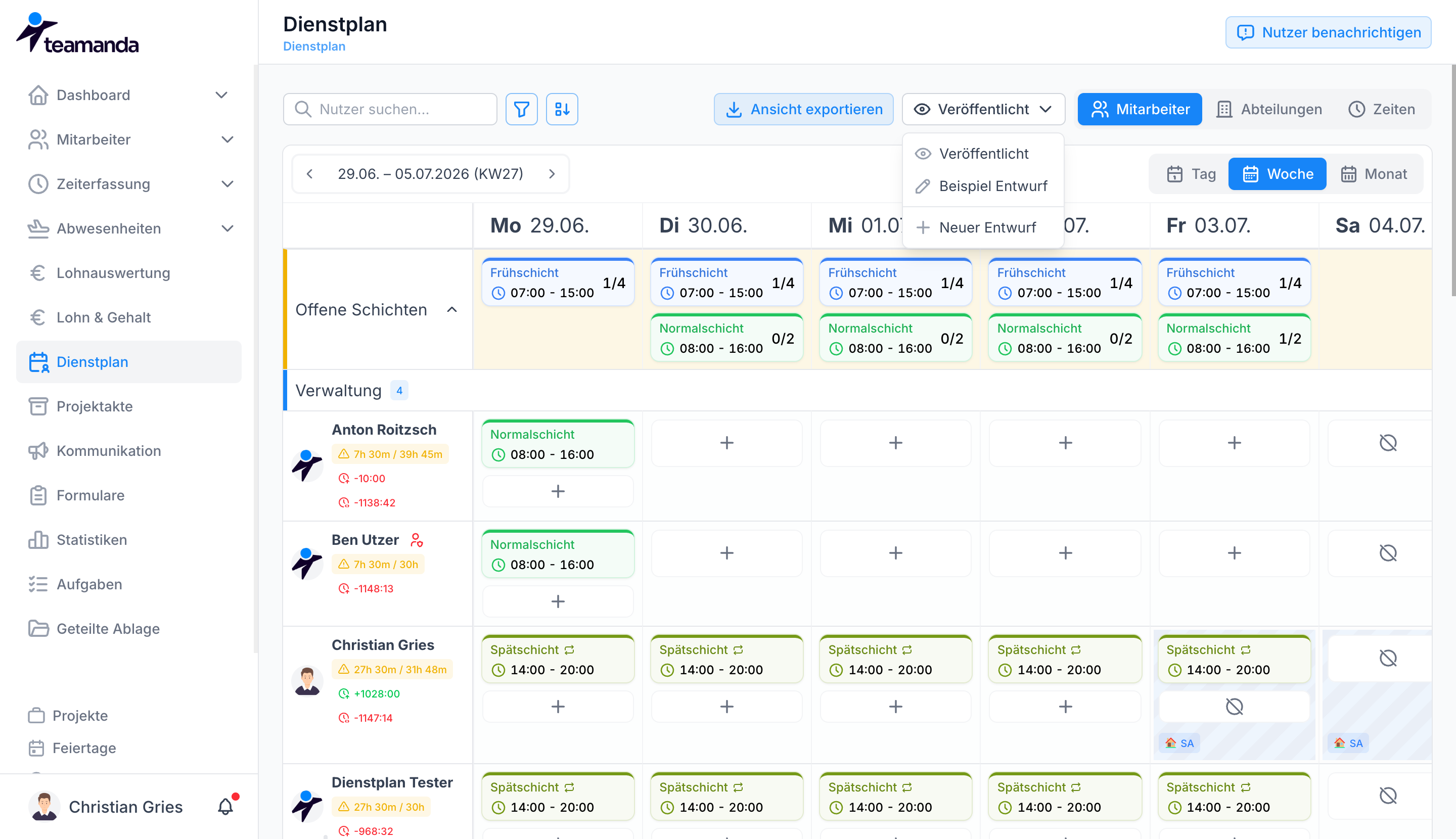Click the teamanda logo
This screenshot has height=839, width=1456.
click(78, 33)
